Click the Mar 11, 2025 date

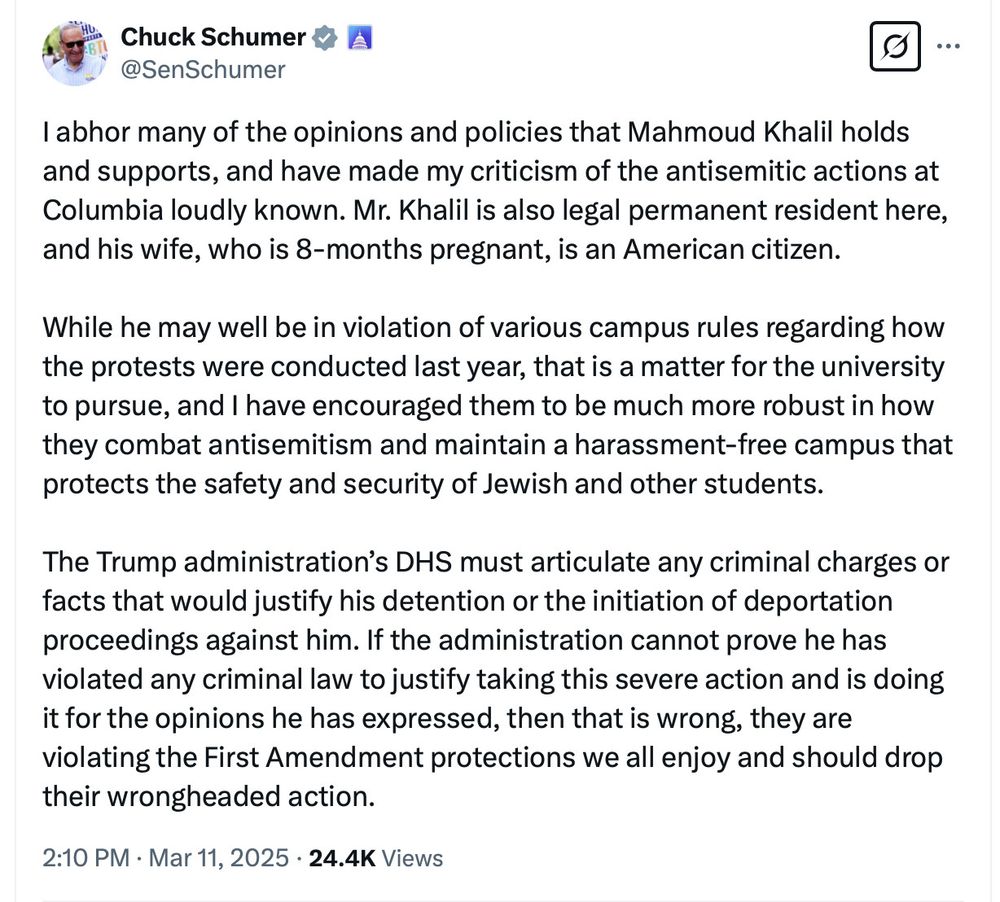tap(219, 858)
